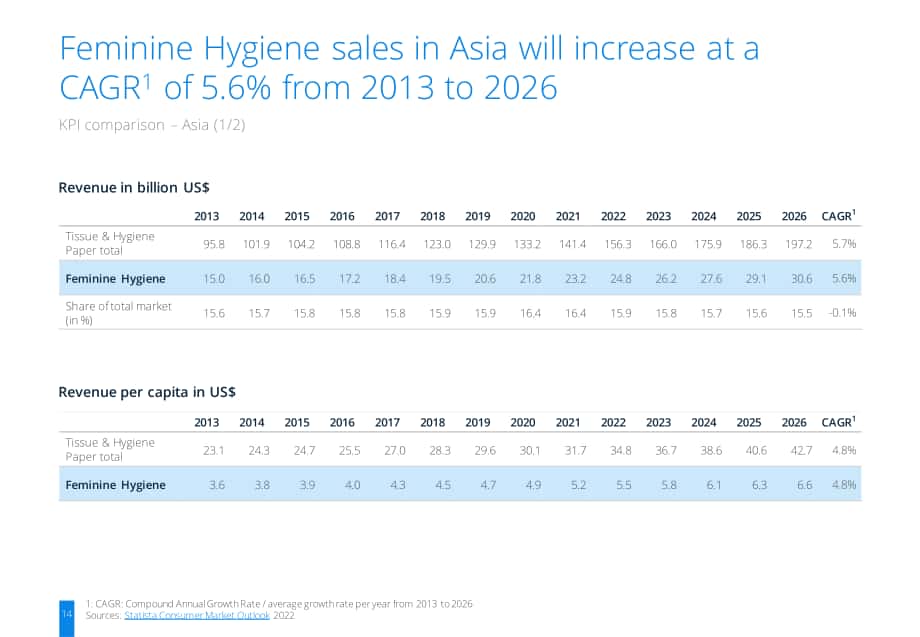Click the market share value 16.4 for 2020
The width and height of the screenshot is (920, 637).
click(530, 313)
